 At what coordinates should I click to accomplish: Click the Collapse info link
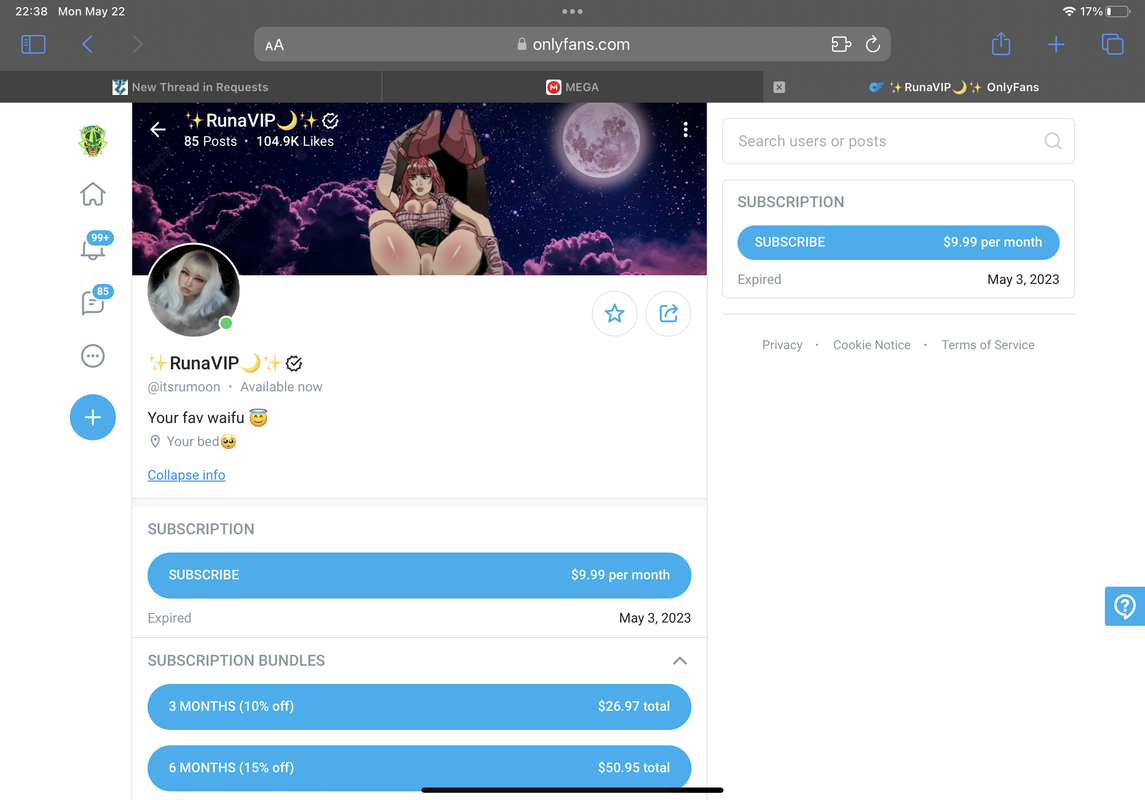[186, 475]
